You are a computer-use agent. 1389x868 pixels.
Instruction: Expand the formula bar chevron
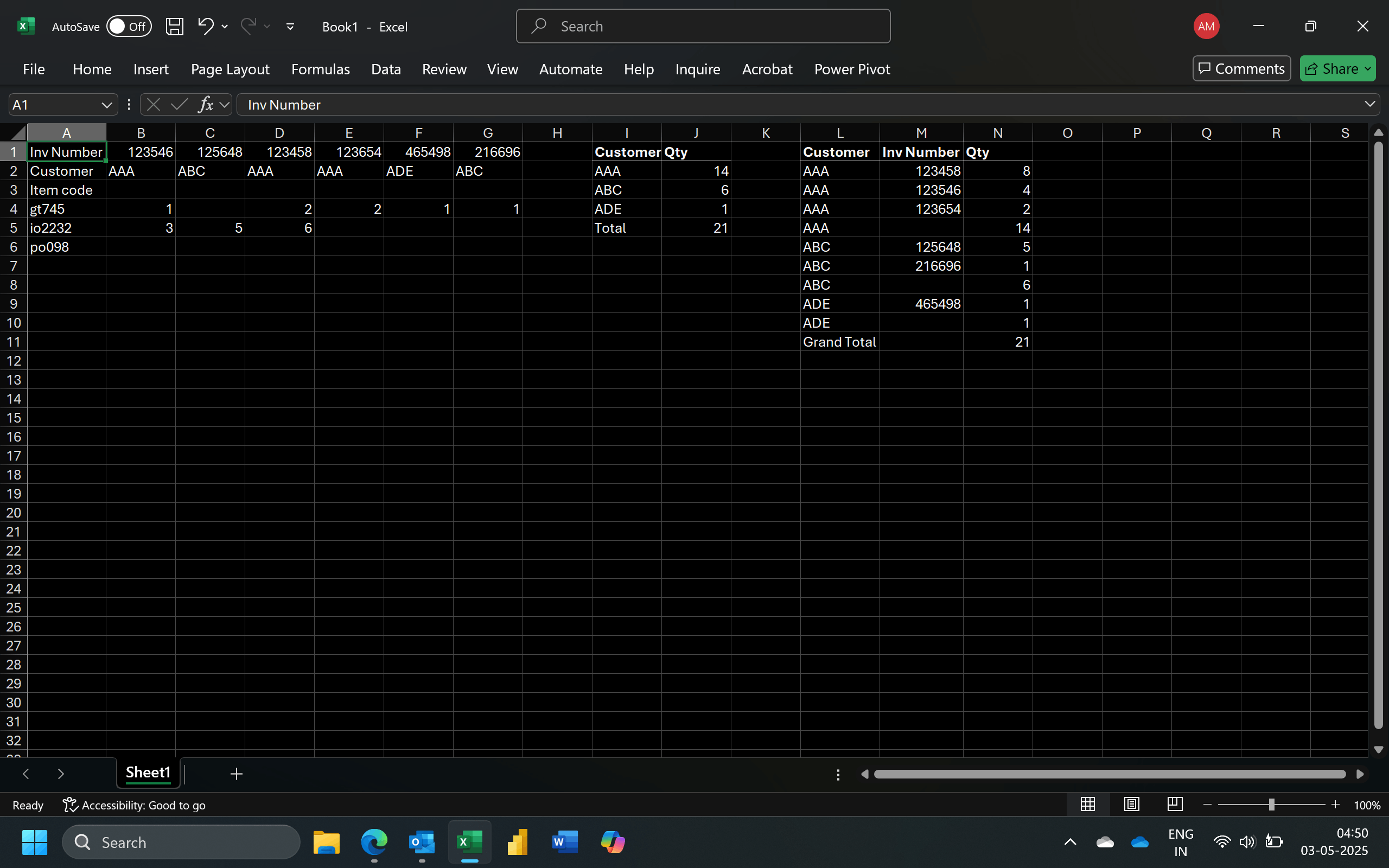coord(1369,105)
